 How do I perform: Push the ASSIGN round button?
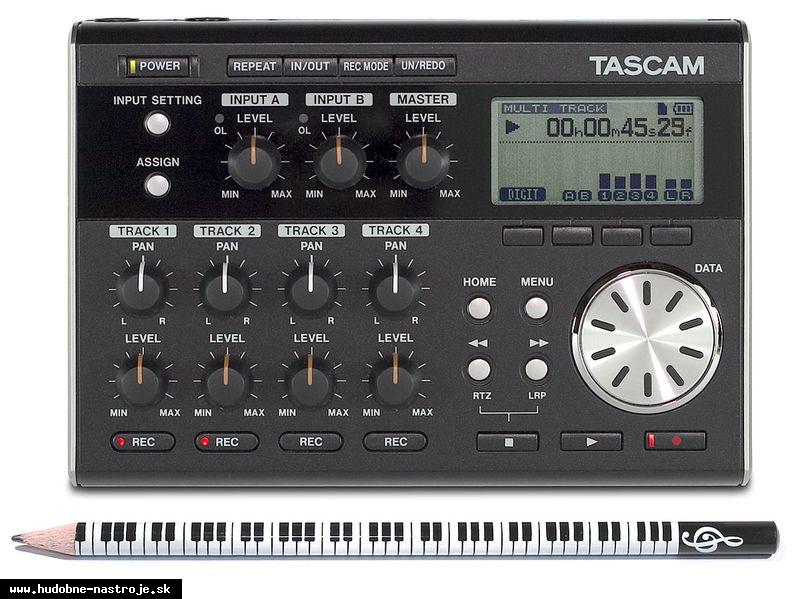coord(157,185)
